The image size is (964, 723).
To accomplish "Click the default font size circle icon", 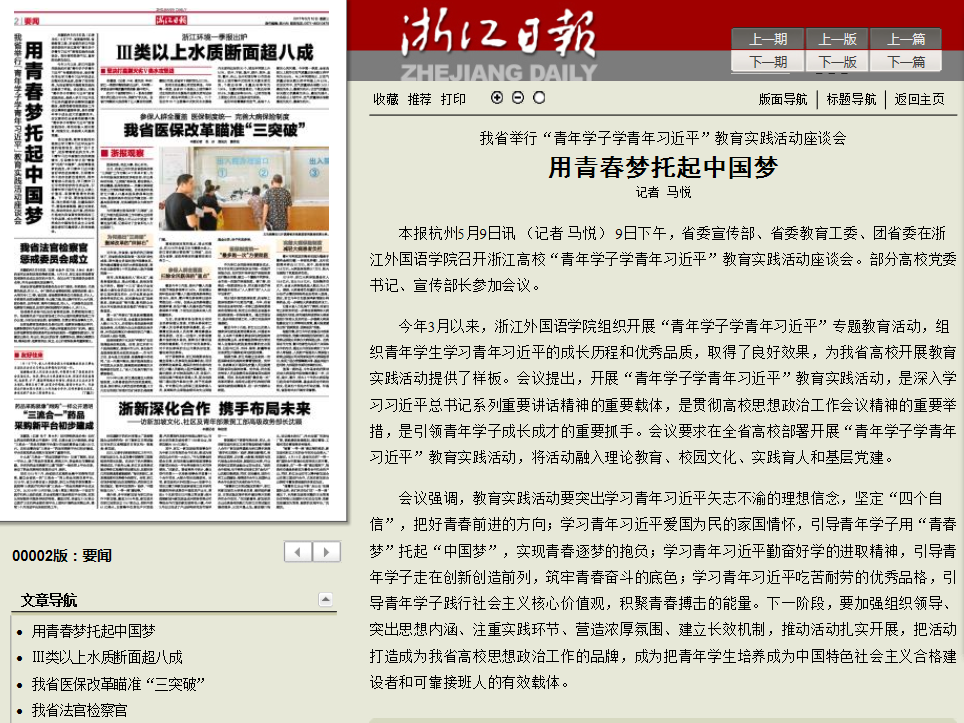I will tap(539, 98).
